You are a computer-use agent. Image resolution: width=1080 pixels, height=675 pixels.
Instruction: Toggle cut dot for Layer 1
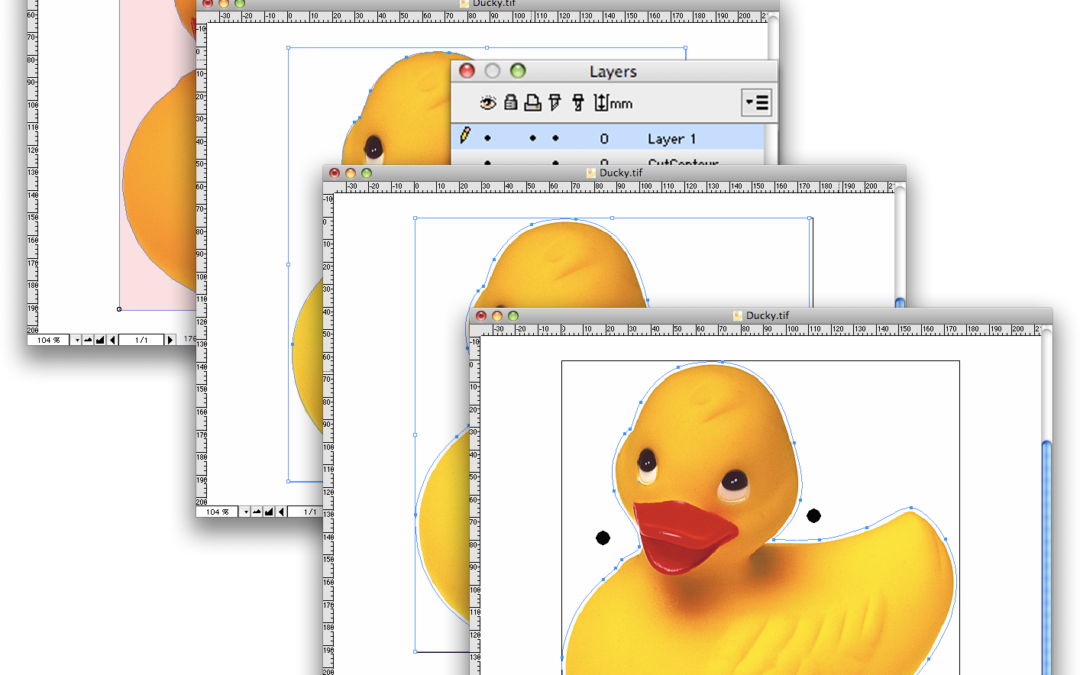click(555, 138)
